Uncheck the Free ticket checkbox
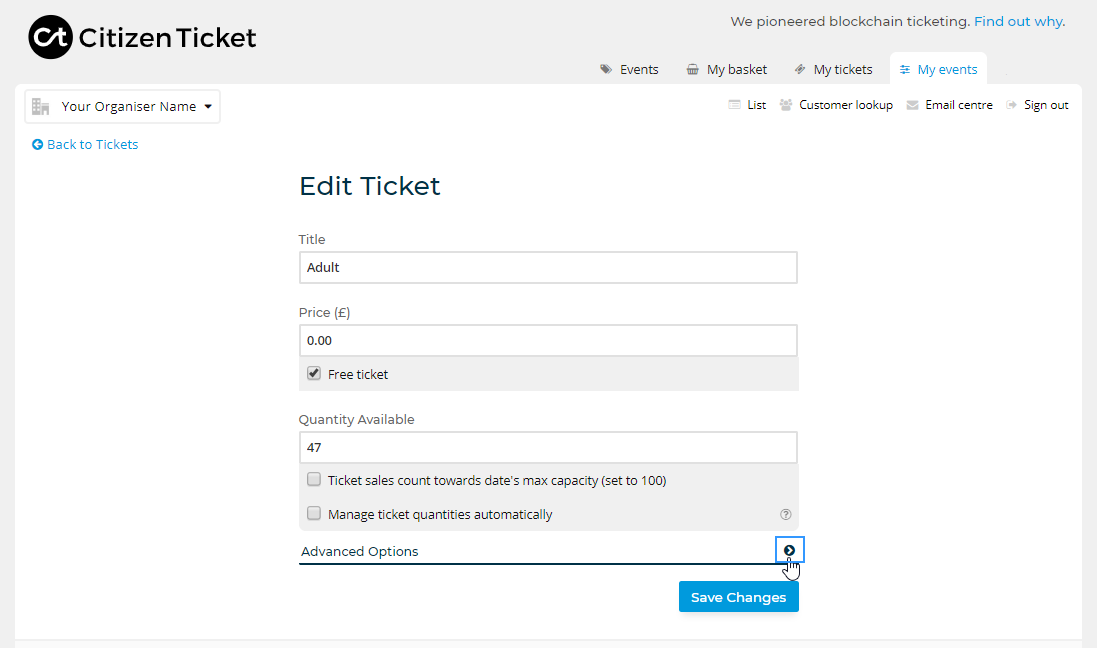This screenshot has width=1097, height=648. point(314,372)
